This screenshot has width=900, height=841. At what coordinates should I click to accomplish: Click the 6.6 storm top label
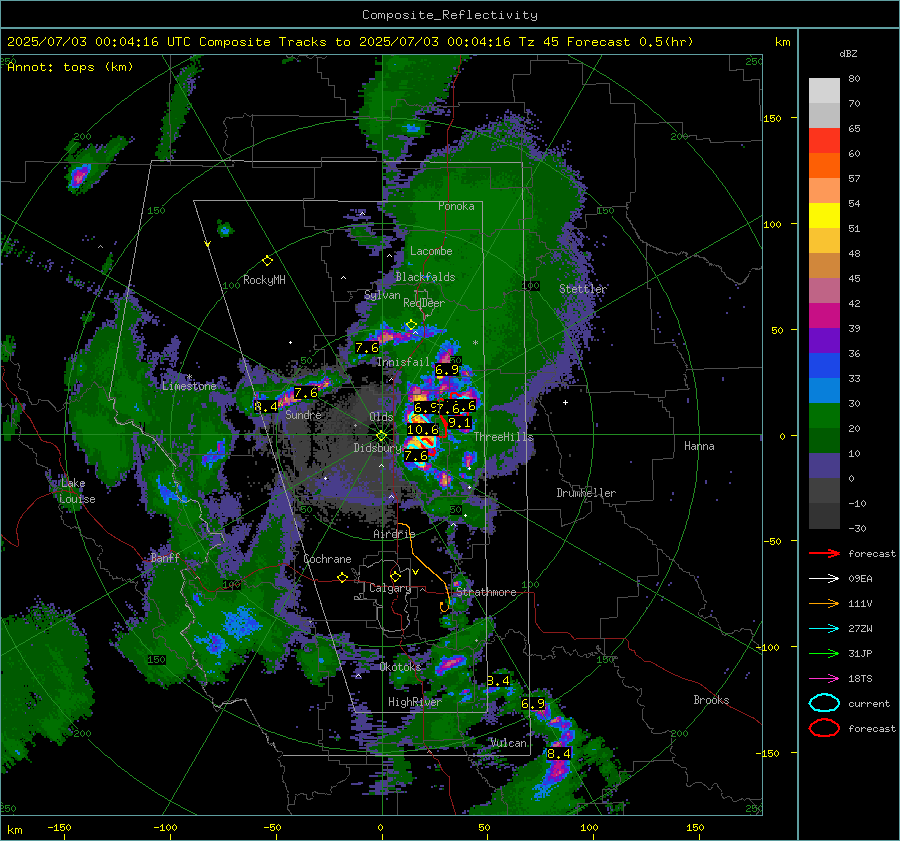coord(464,406)
